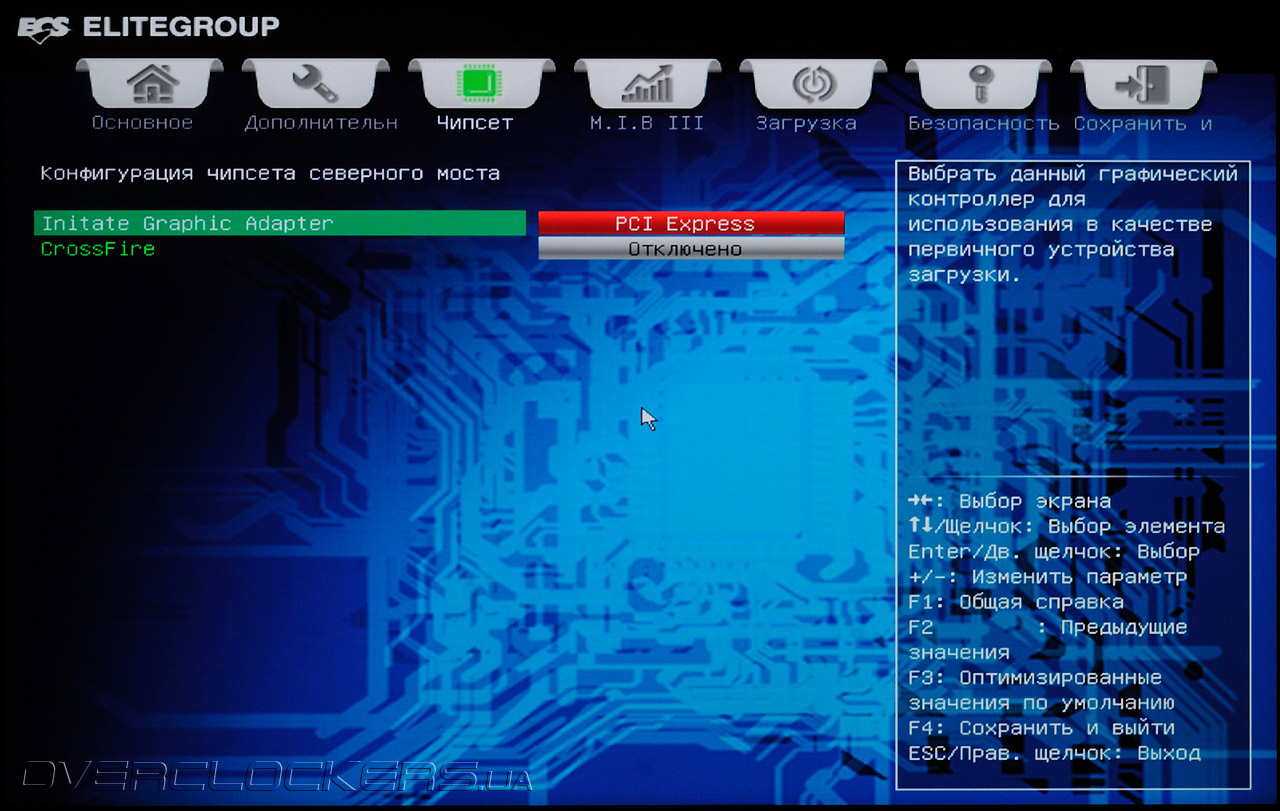Open the Загрузка power icon tab
The height and width of the screenshot is (811, 1280).
(813, 83)
